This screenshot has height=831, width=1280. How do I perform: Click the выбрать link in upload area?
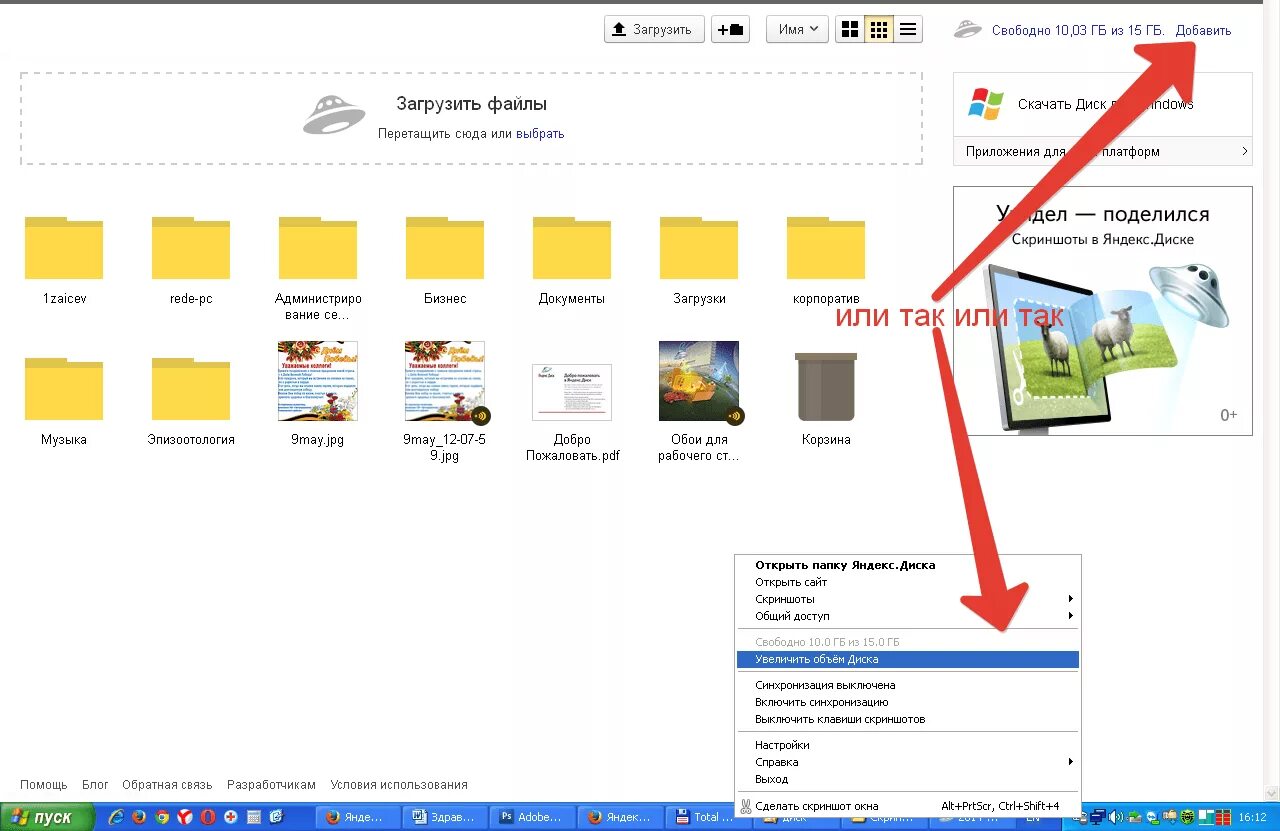coord(540,134)
